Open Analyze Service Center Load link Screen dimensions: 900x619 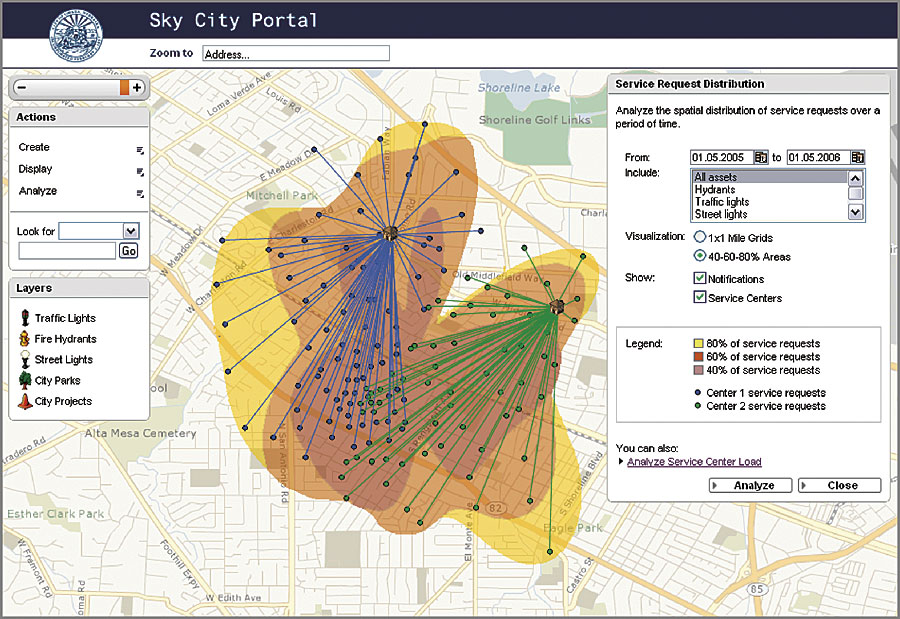694,462
